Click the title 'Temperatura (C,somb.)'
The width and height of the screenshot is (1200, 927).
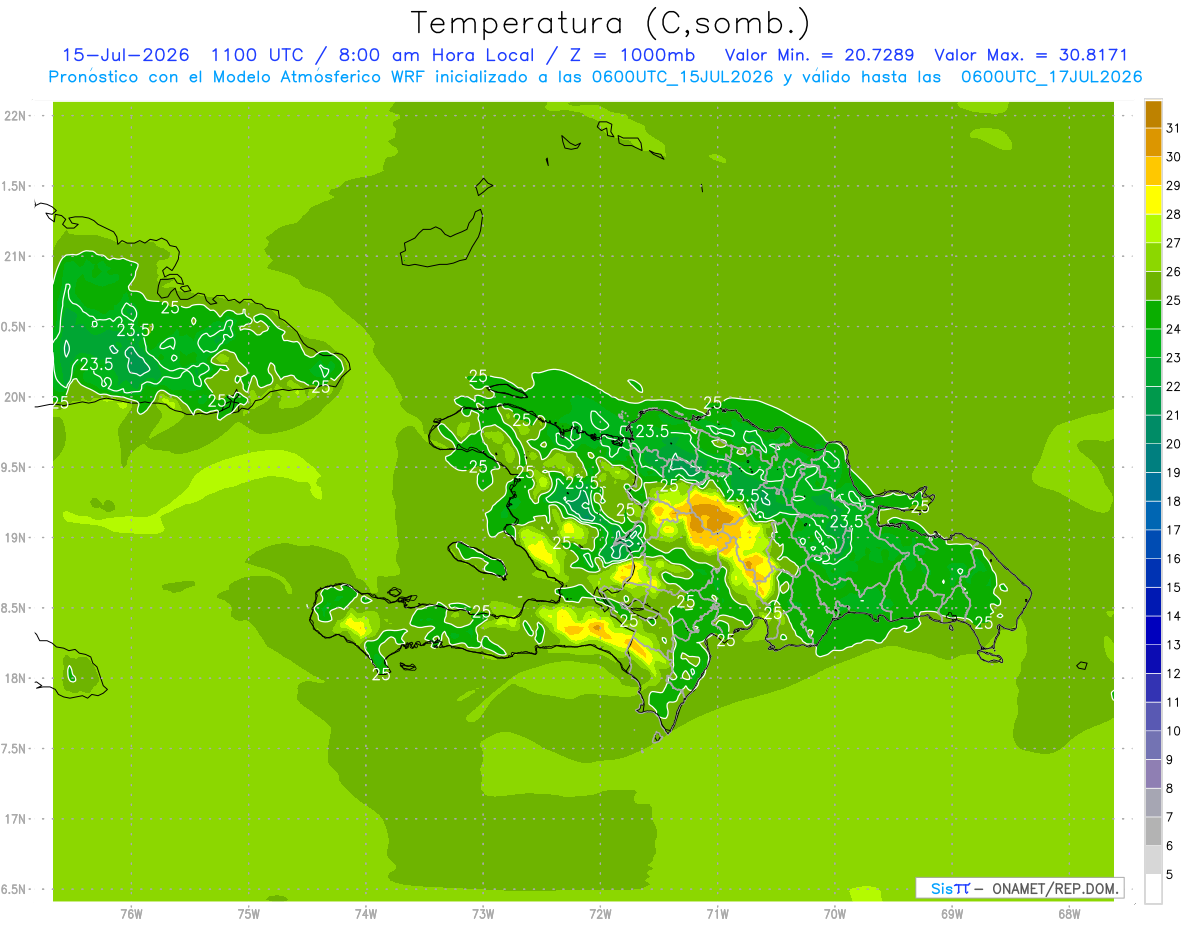coord(611,23)
